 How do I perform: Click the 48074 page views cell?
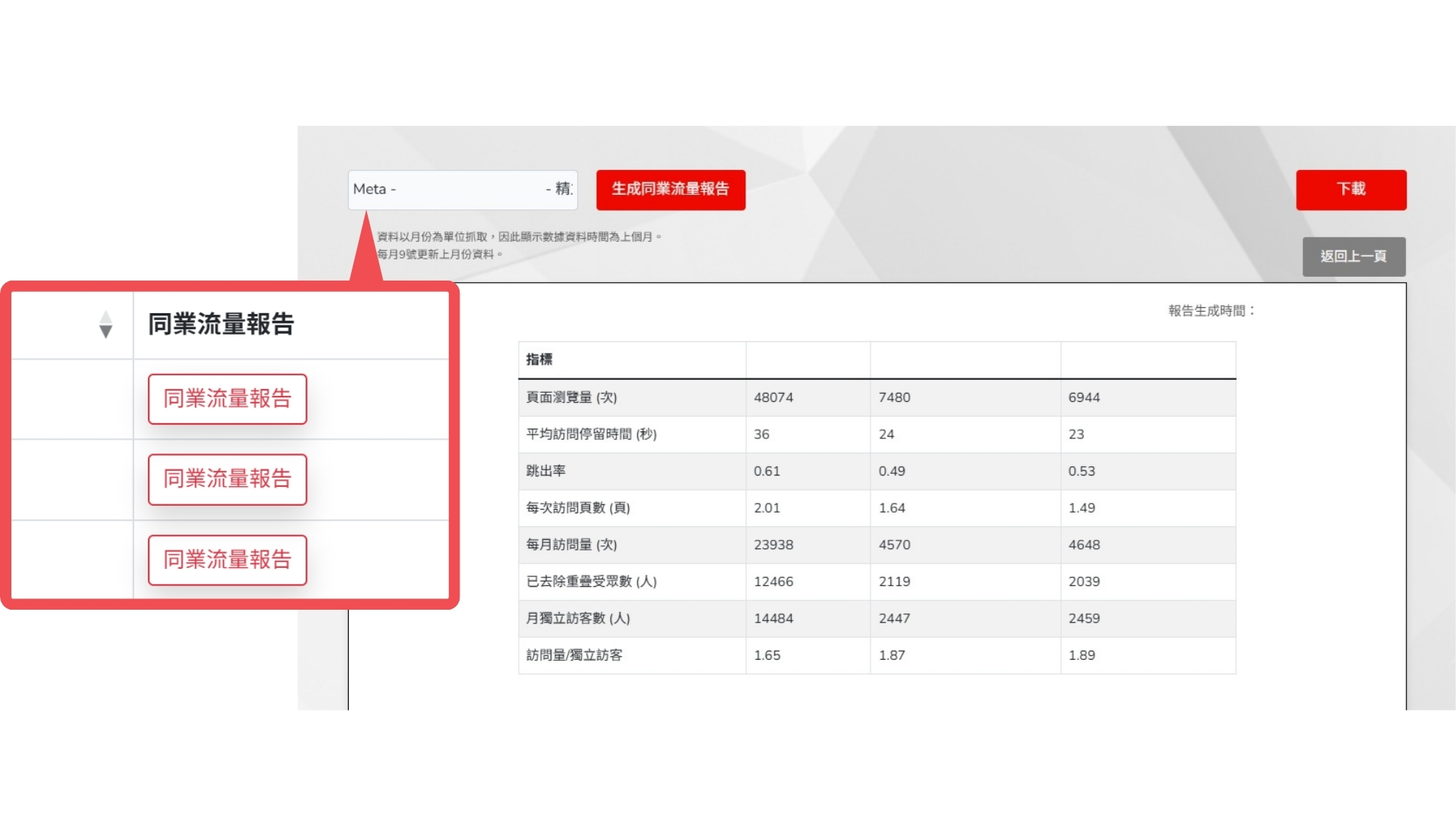773,397
